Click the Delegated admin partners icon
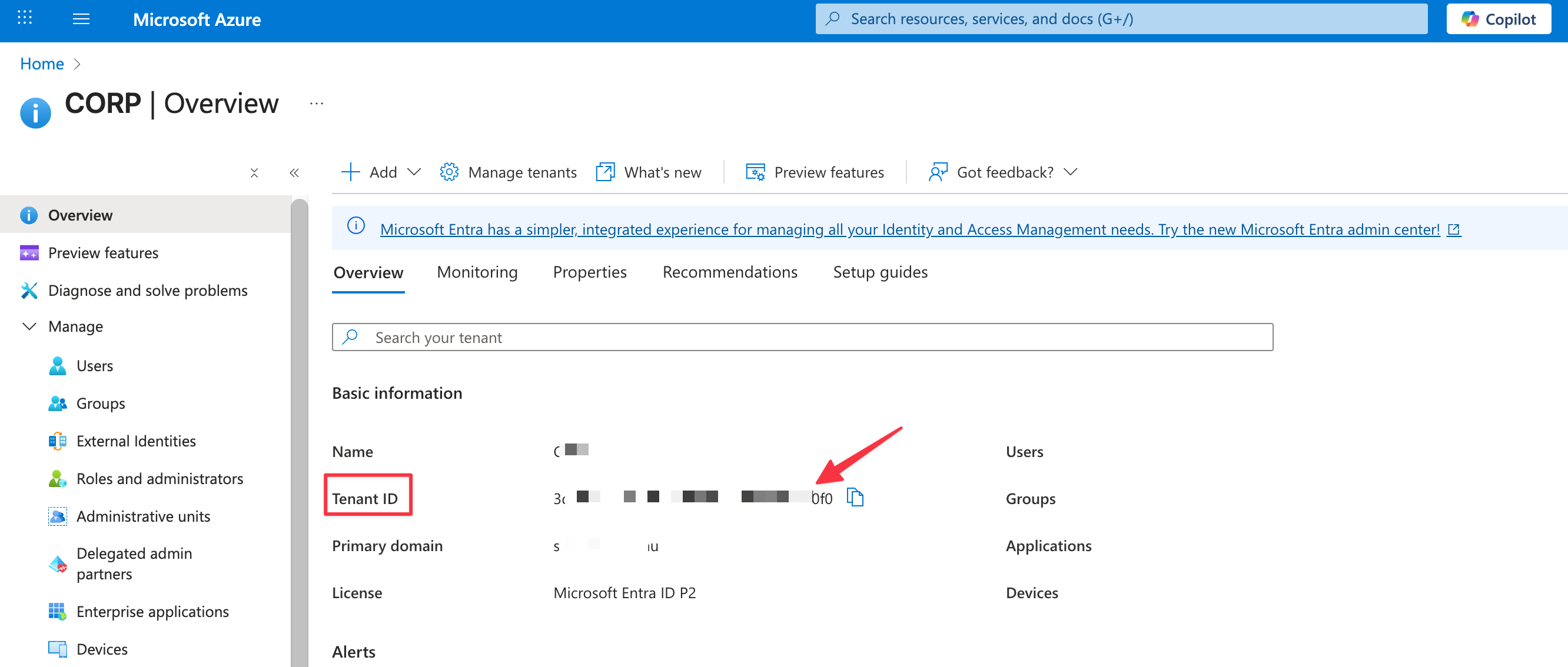 (x=57, y=564)
